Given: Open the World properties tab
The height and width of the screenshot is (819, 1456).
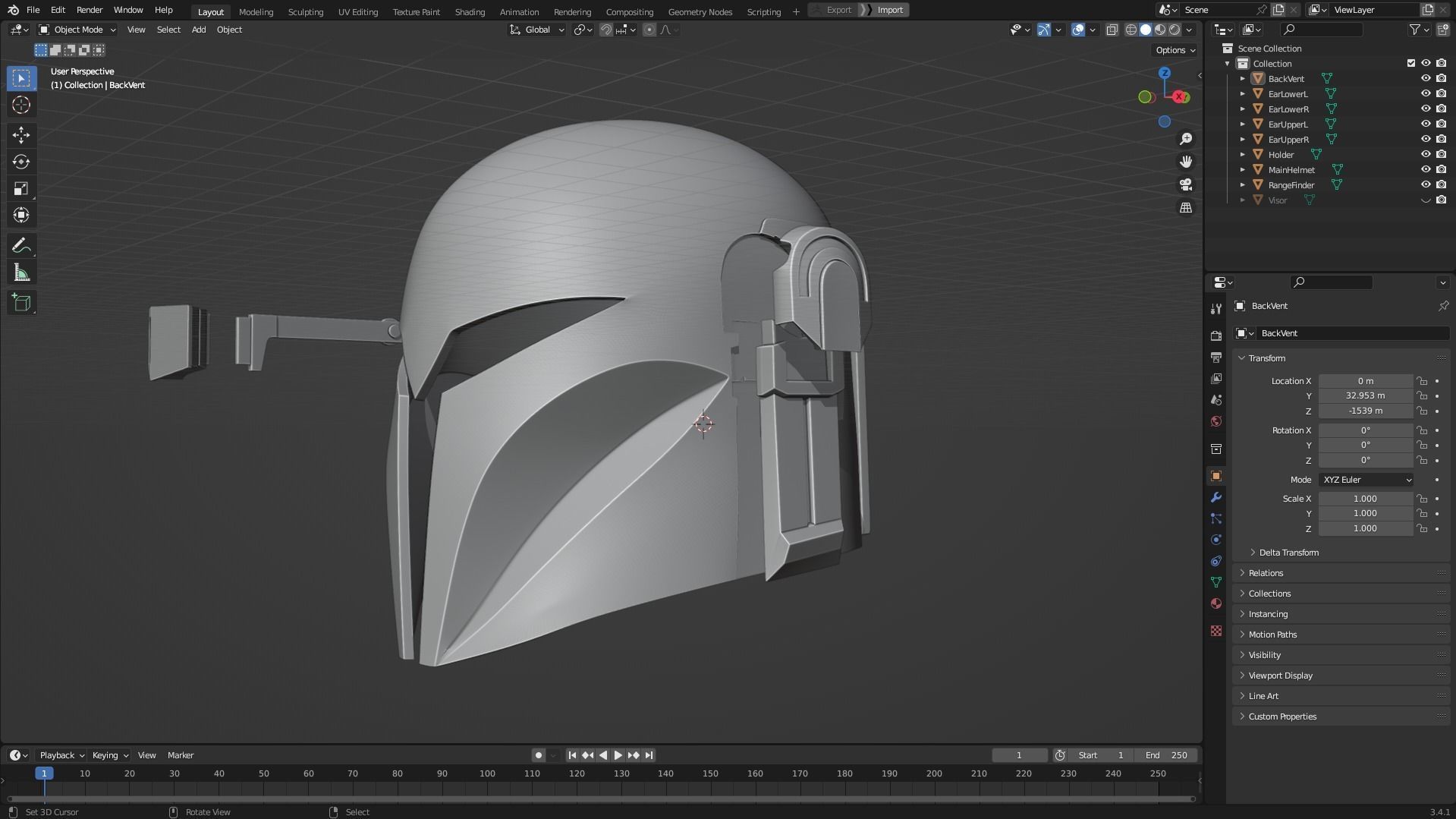Looking at the screenshot, I should coord(1216,421).
